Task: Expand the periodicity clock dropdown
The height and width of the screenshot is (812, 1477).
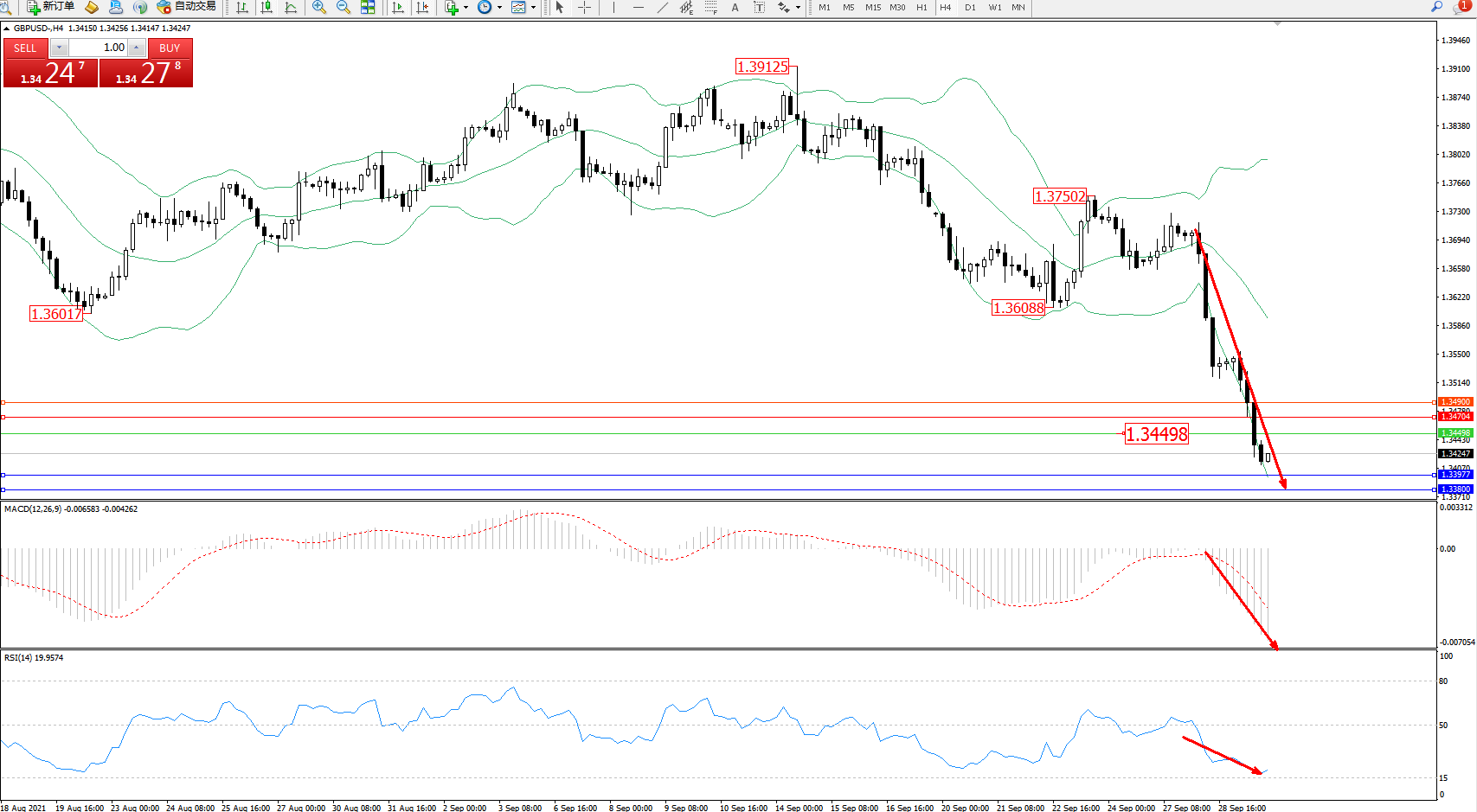Action: tap(499, 7)
